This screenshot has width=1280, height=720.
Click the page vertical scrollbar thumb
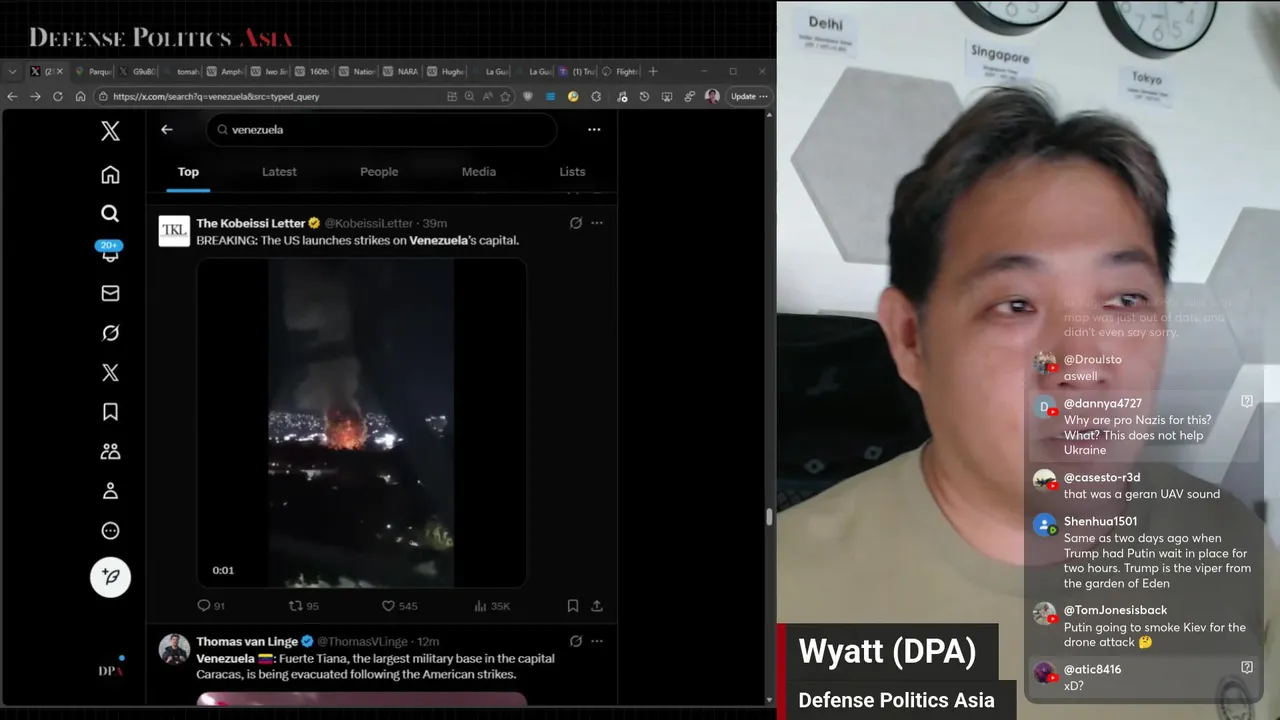[769, 516]
